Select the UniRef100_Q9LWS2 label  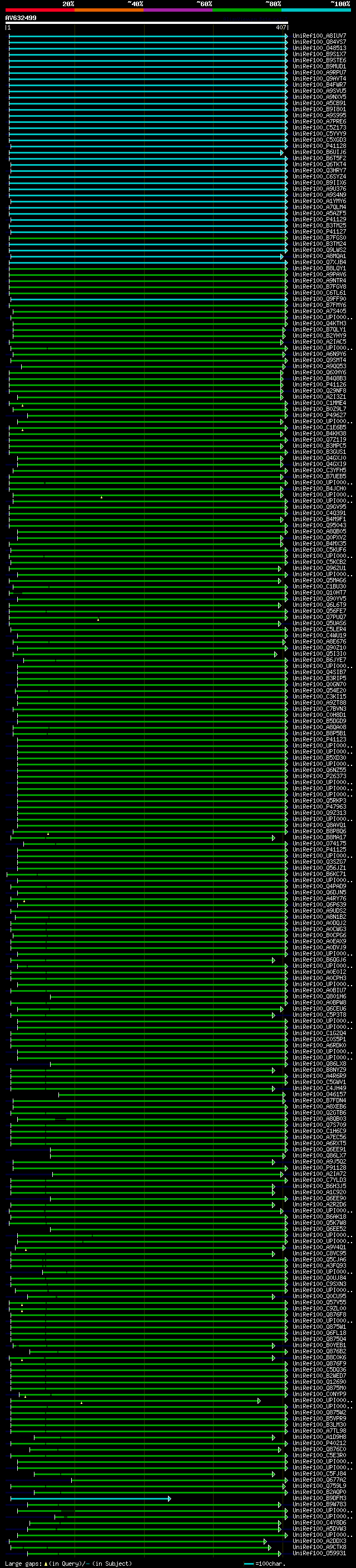[319, 250]
